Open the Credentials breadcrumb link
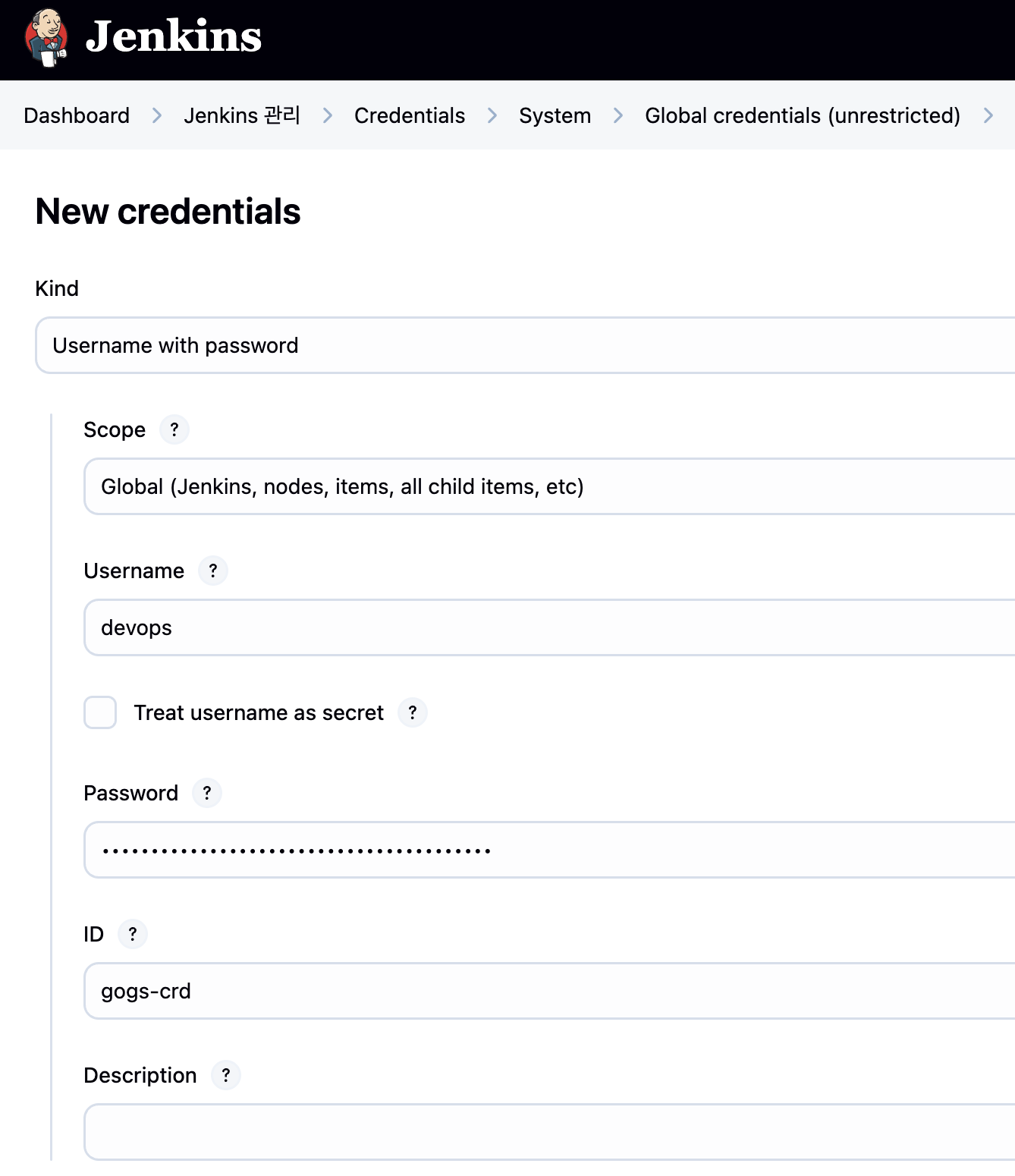This screenshot has height=1176, width=1015. pyautogui.click(x=410, y=115)
